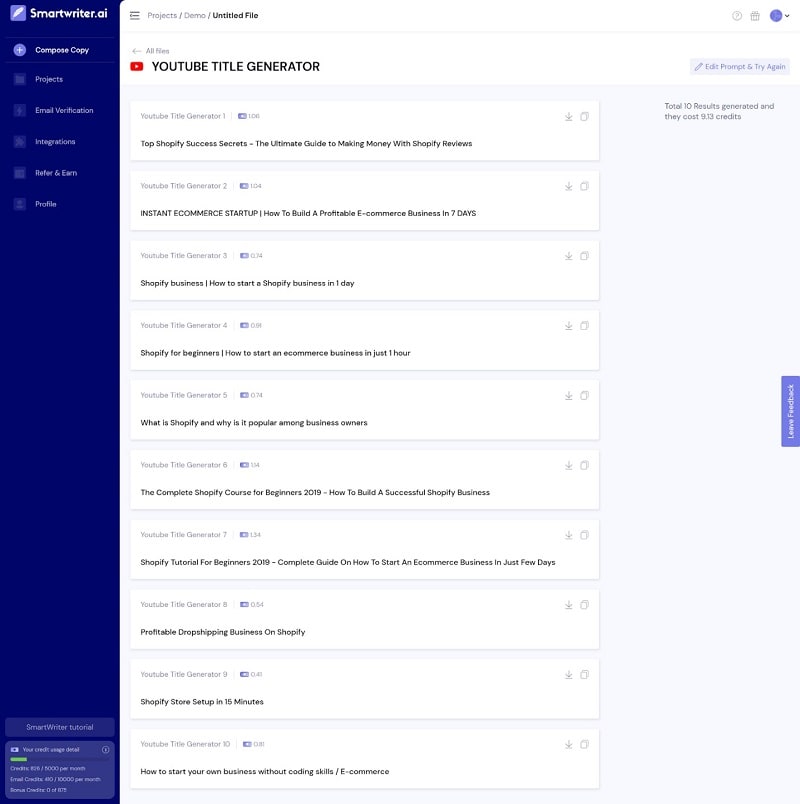Open the help question mark icon
800x804 pixels.
pyautogui.click(x=737, y=16)
